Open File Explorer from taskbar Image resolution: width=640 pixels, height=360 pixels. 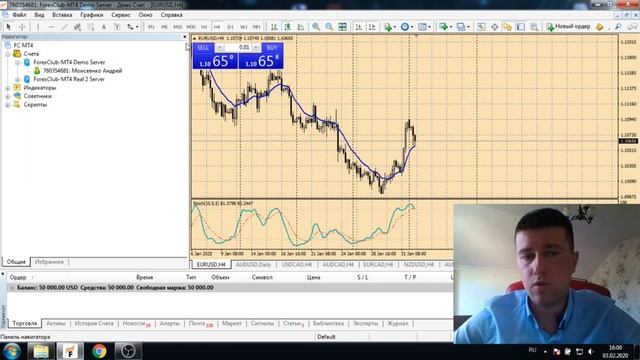[41, 351]
